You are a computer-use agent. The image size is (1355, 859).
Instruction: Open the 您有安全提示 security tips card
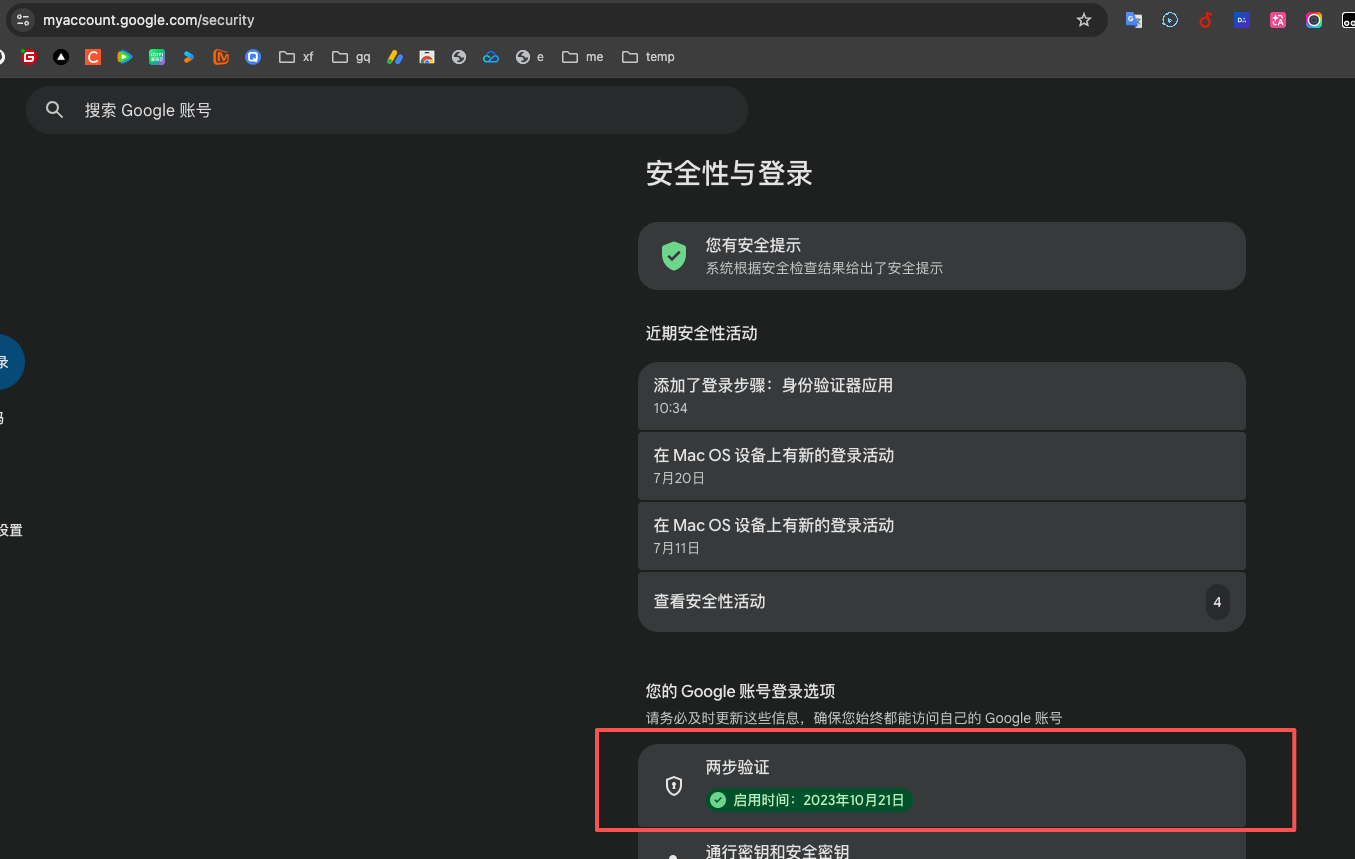(x=942, y=256)
